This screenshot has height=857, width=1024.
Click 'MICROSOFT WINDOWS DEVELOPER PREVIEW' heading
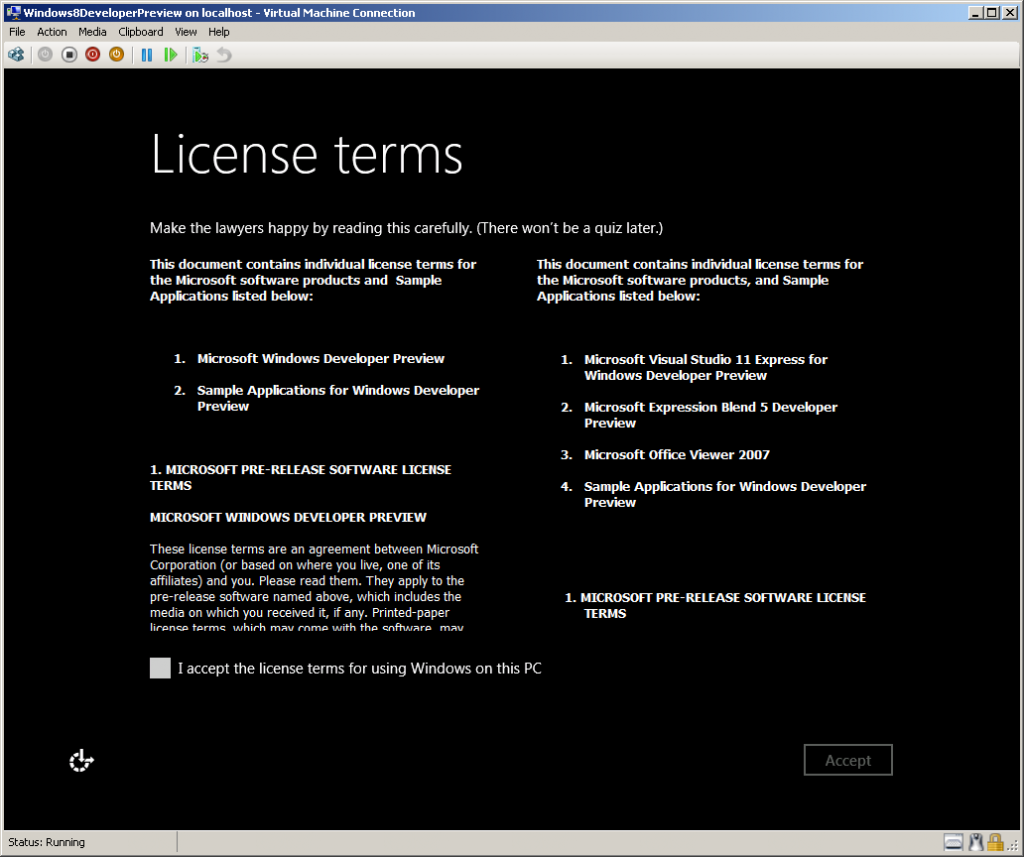click(x=288, y=517)
